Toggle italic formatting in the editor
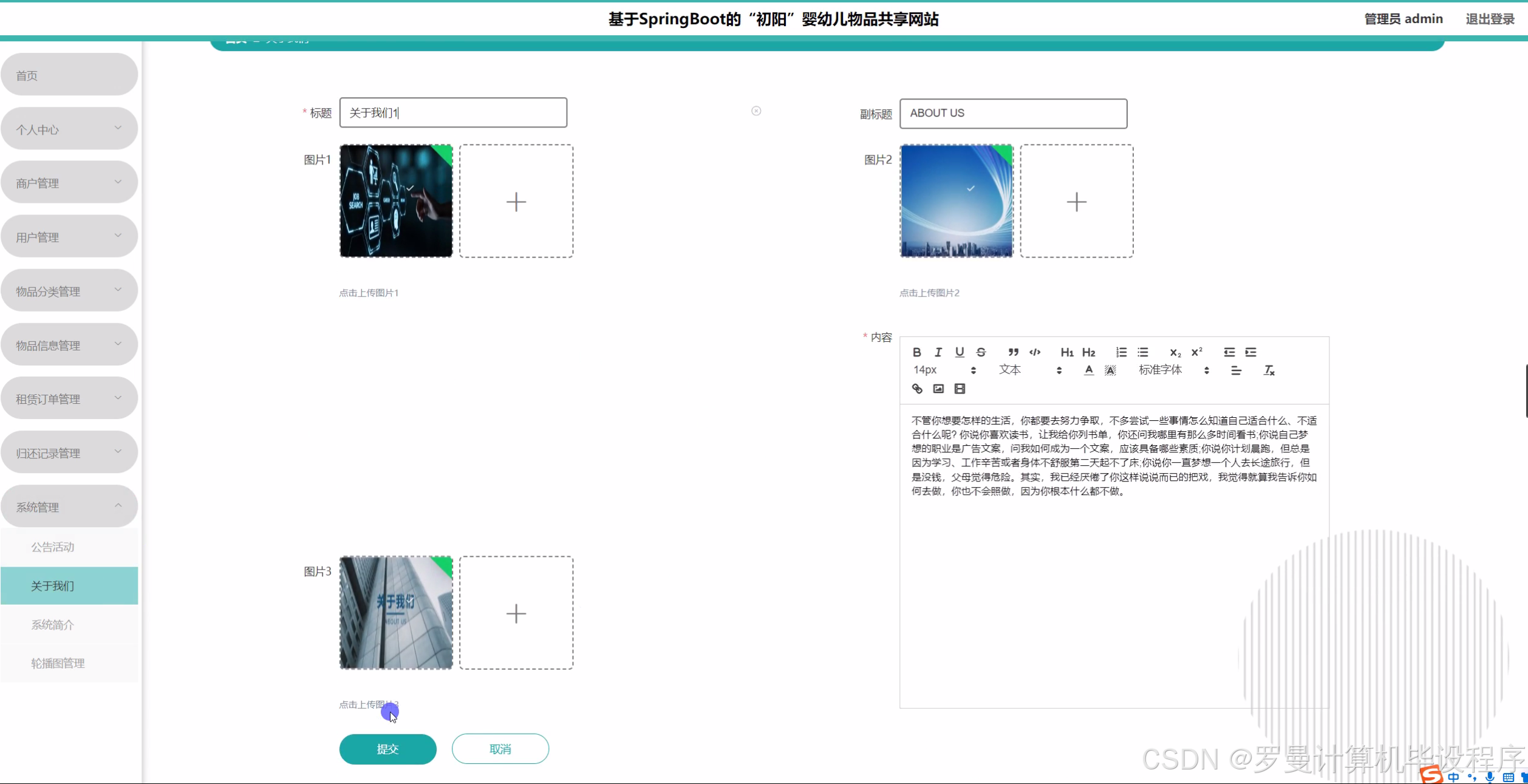This screenshot has width=1528, height=784. click(x=938, y=352)
